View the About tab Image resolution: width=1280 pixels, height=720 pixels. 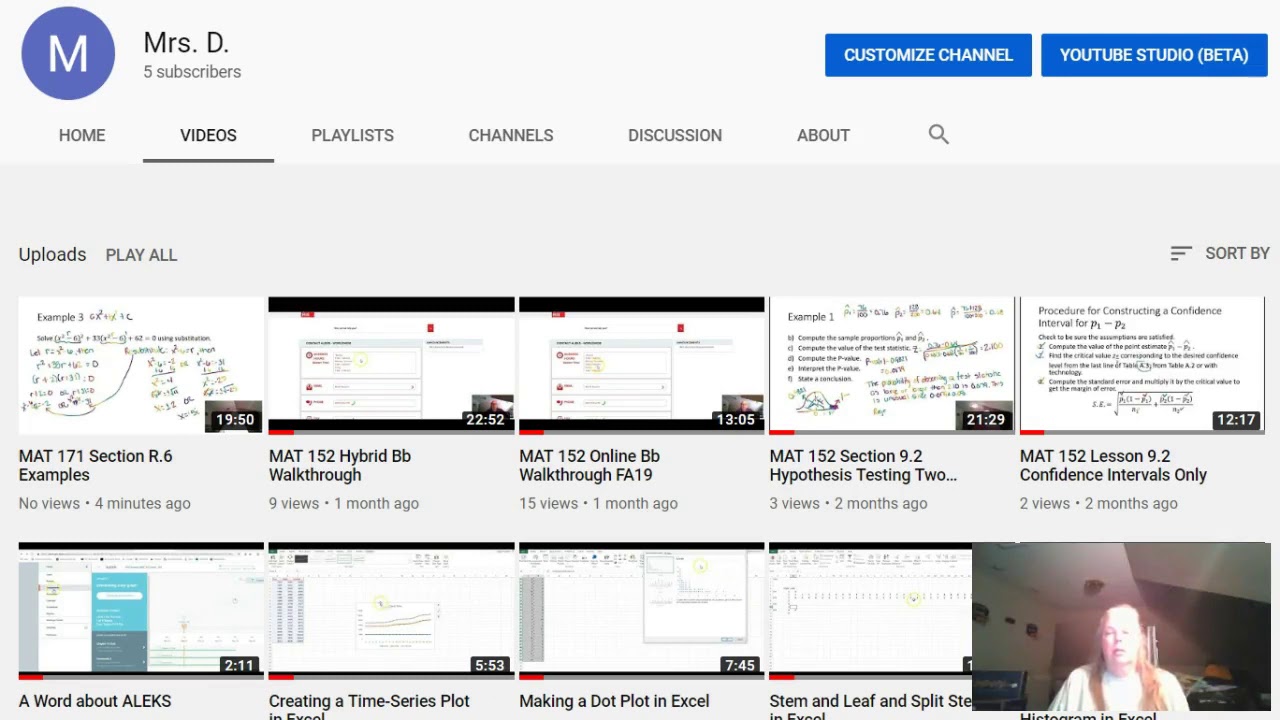823,135
